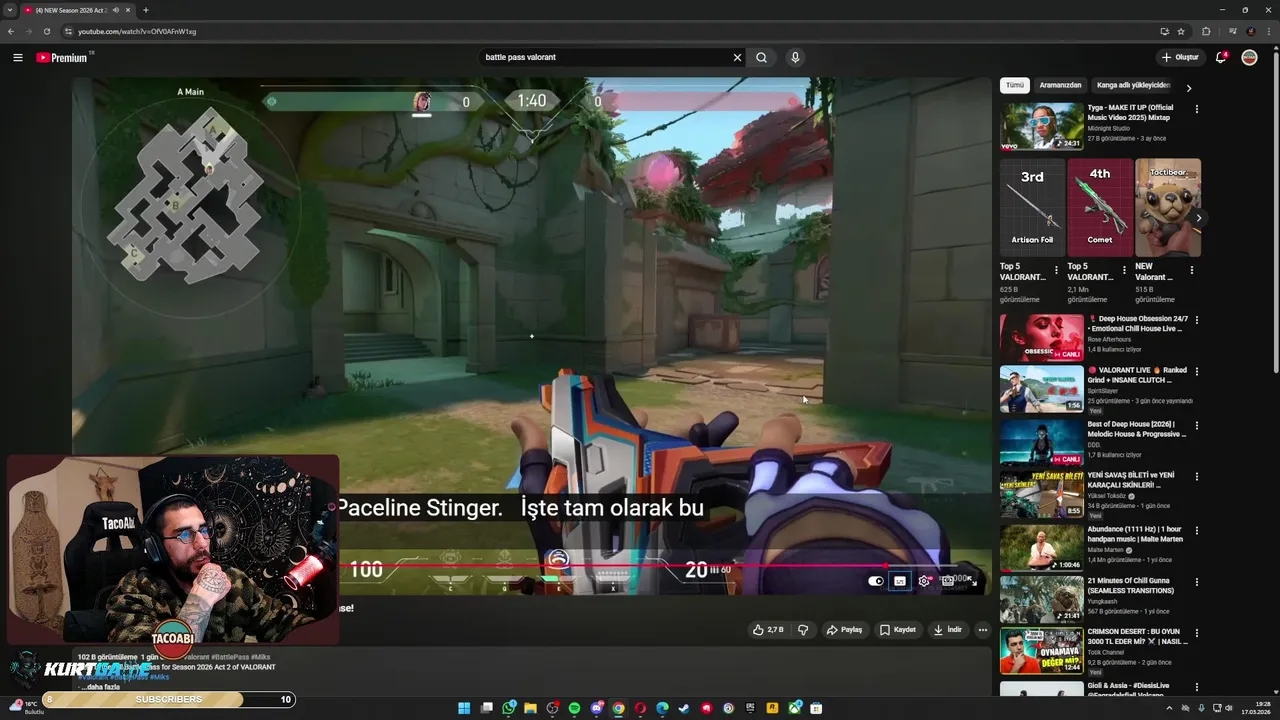Dislike the video
Image resolution: width=1280 pixels, height=720 pixels.
click(803, 630)
